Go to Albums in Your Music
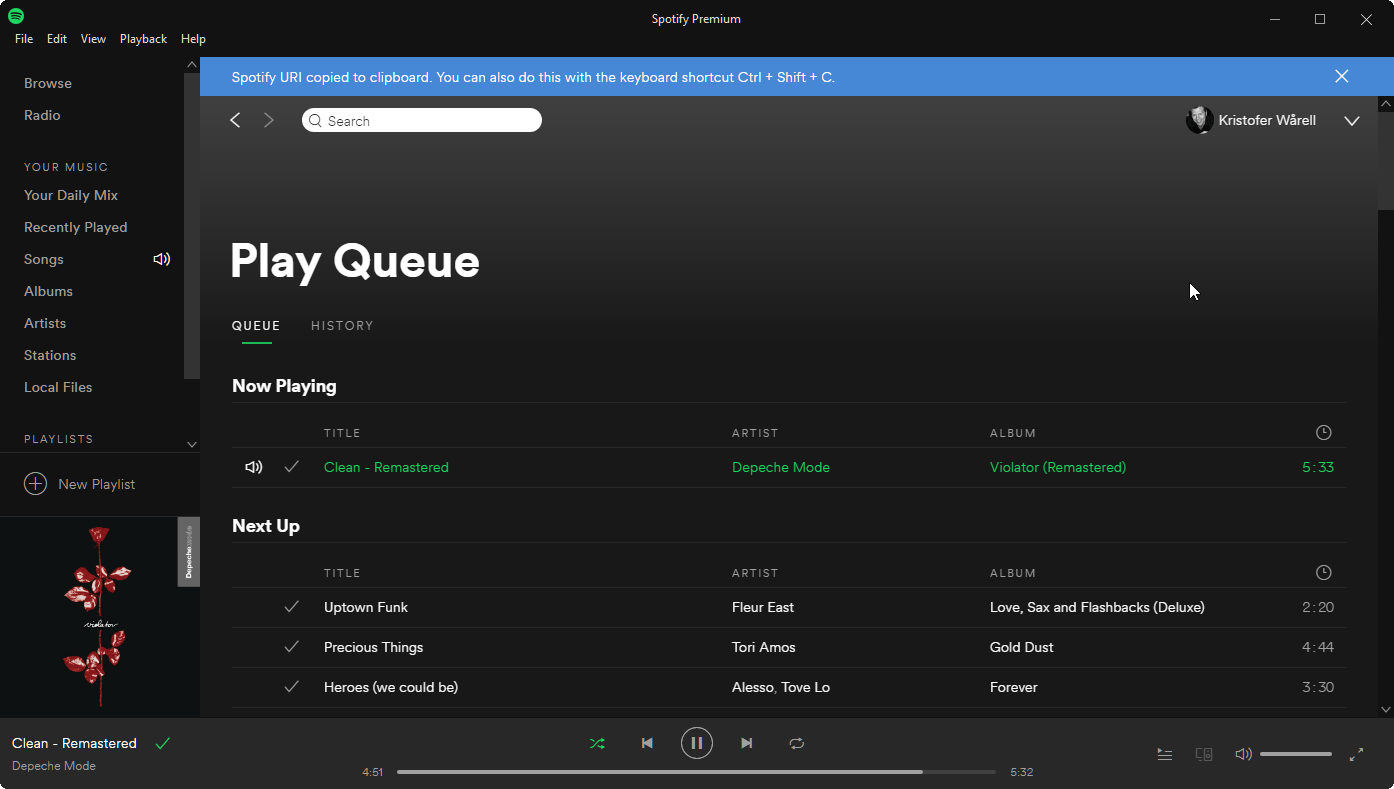Screen dimensions: 1394x789 pos(48,291)
